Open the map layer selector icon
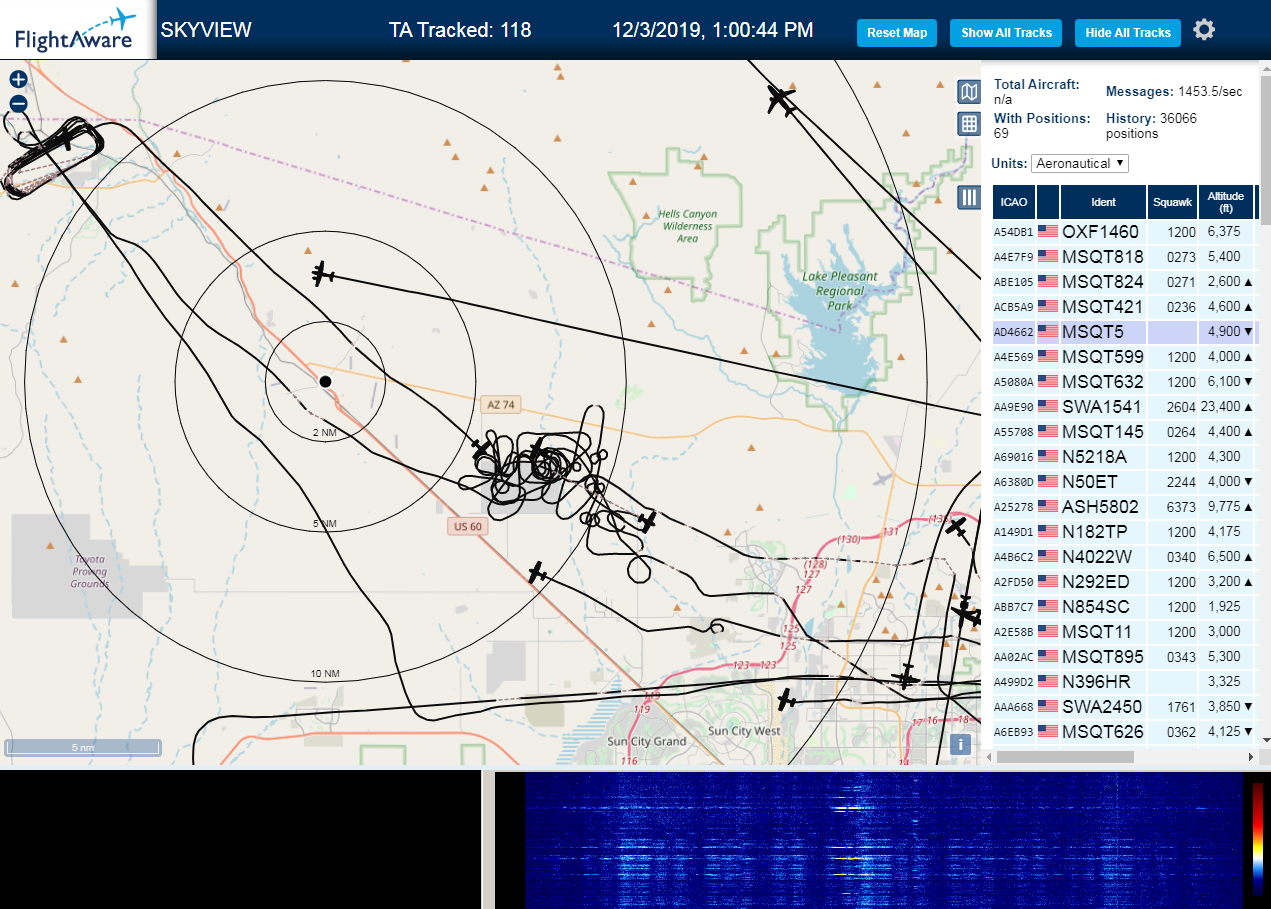This screenshot has height=909, width=1271. (968, 93)
